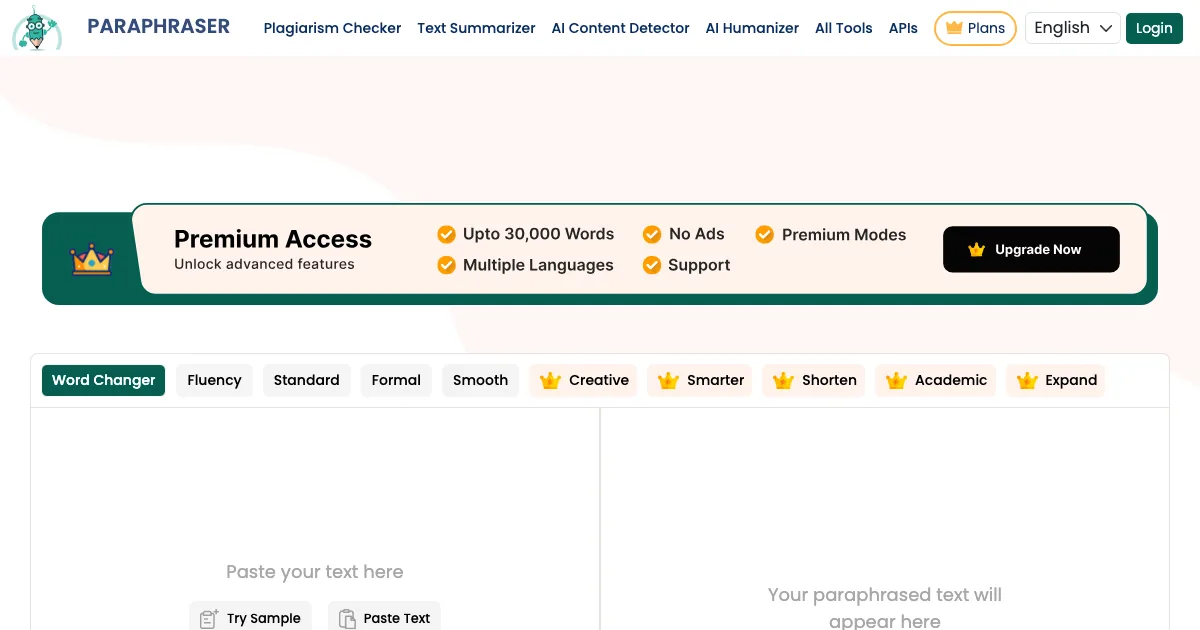This screenshot has height=630, width=1200.
Task: Click the crown graphic in the Premium Access banner
Action: pos(92,259)
